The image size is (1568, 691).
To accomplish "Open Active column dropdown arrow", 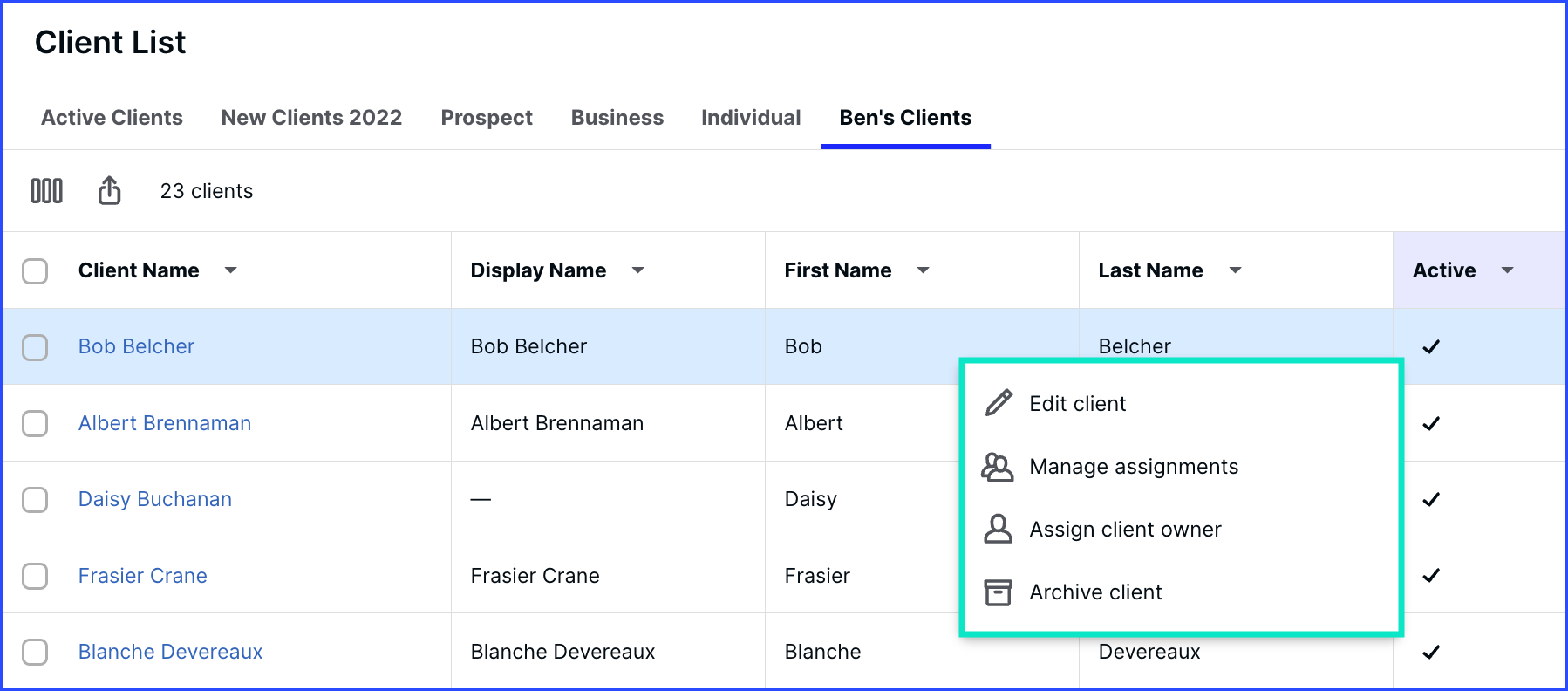I will tap(1508, 270).
